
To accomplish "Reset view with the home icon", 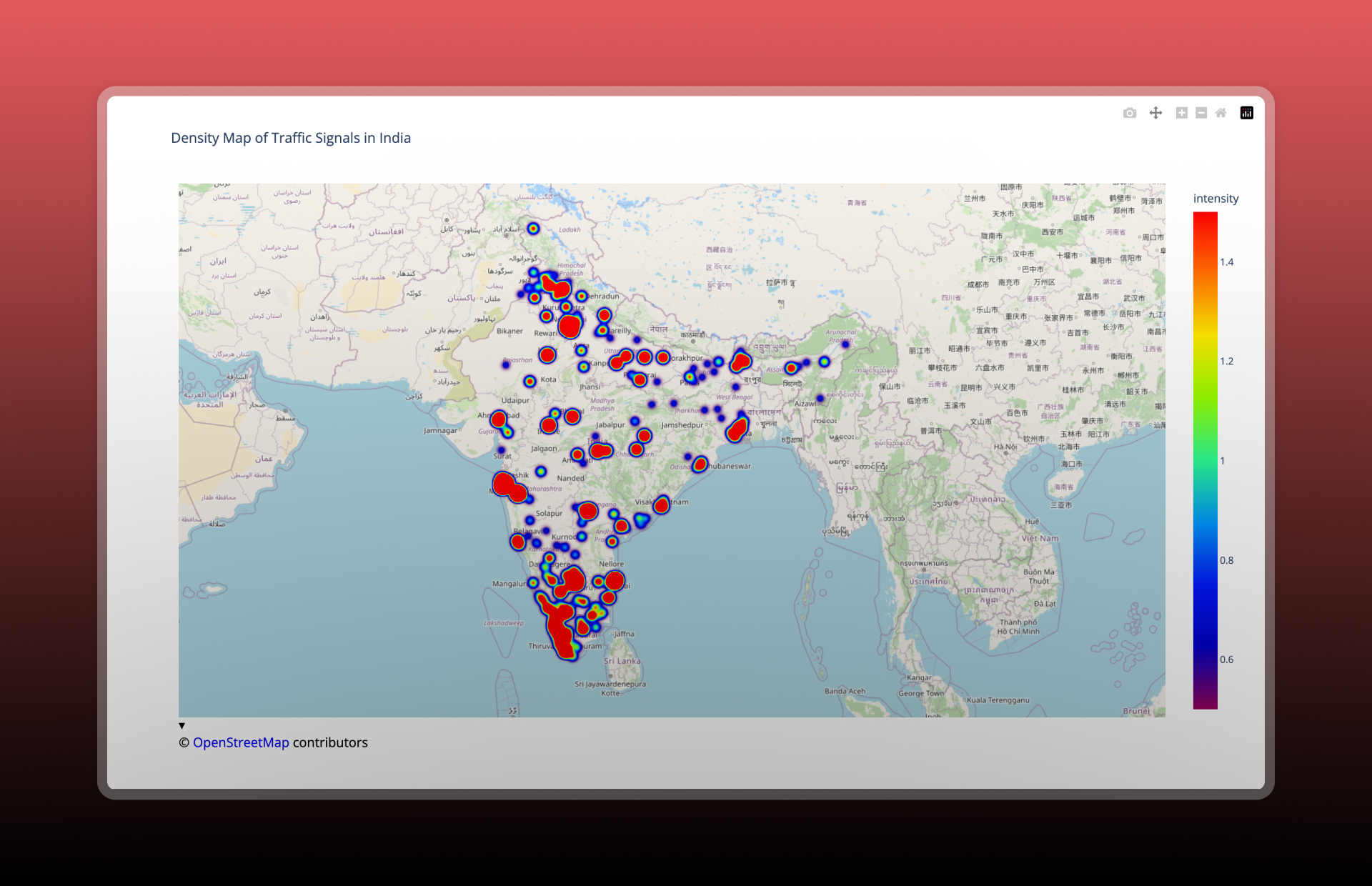I will click(x=1221, y=113).
